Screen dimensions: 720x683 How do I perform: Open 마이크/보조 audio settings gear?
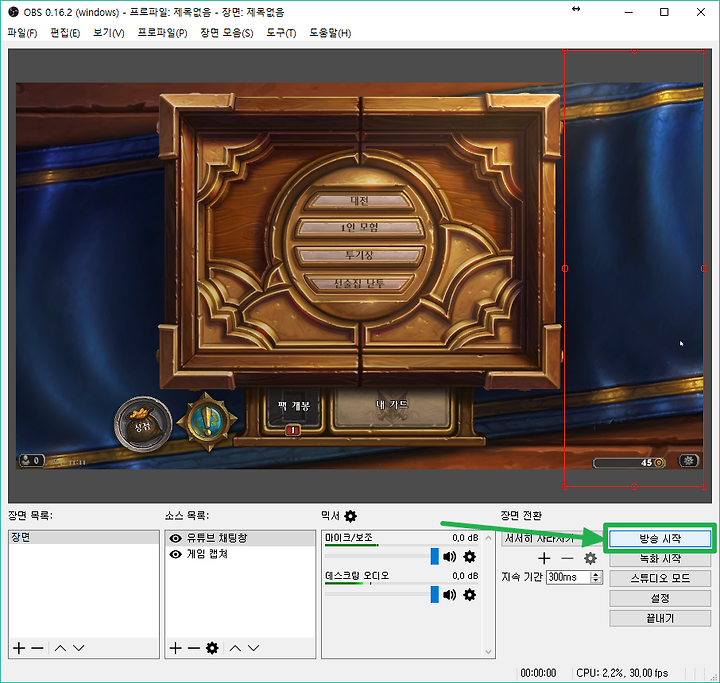[469, 557]
